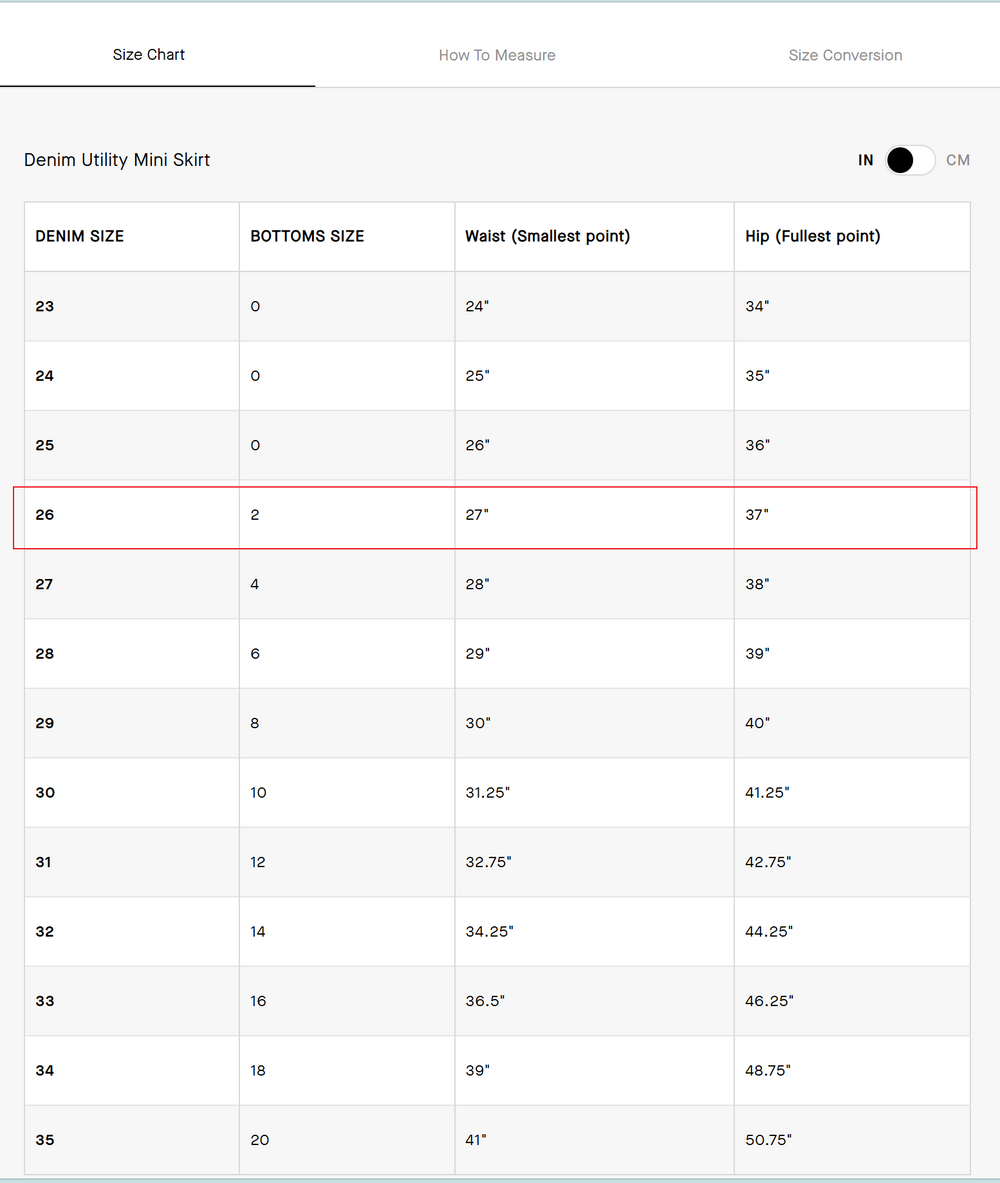Select denim size 25 cell
This screenshot has height=1183, width=1000.
pos(132,445)
